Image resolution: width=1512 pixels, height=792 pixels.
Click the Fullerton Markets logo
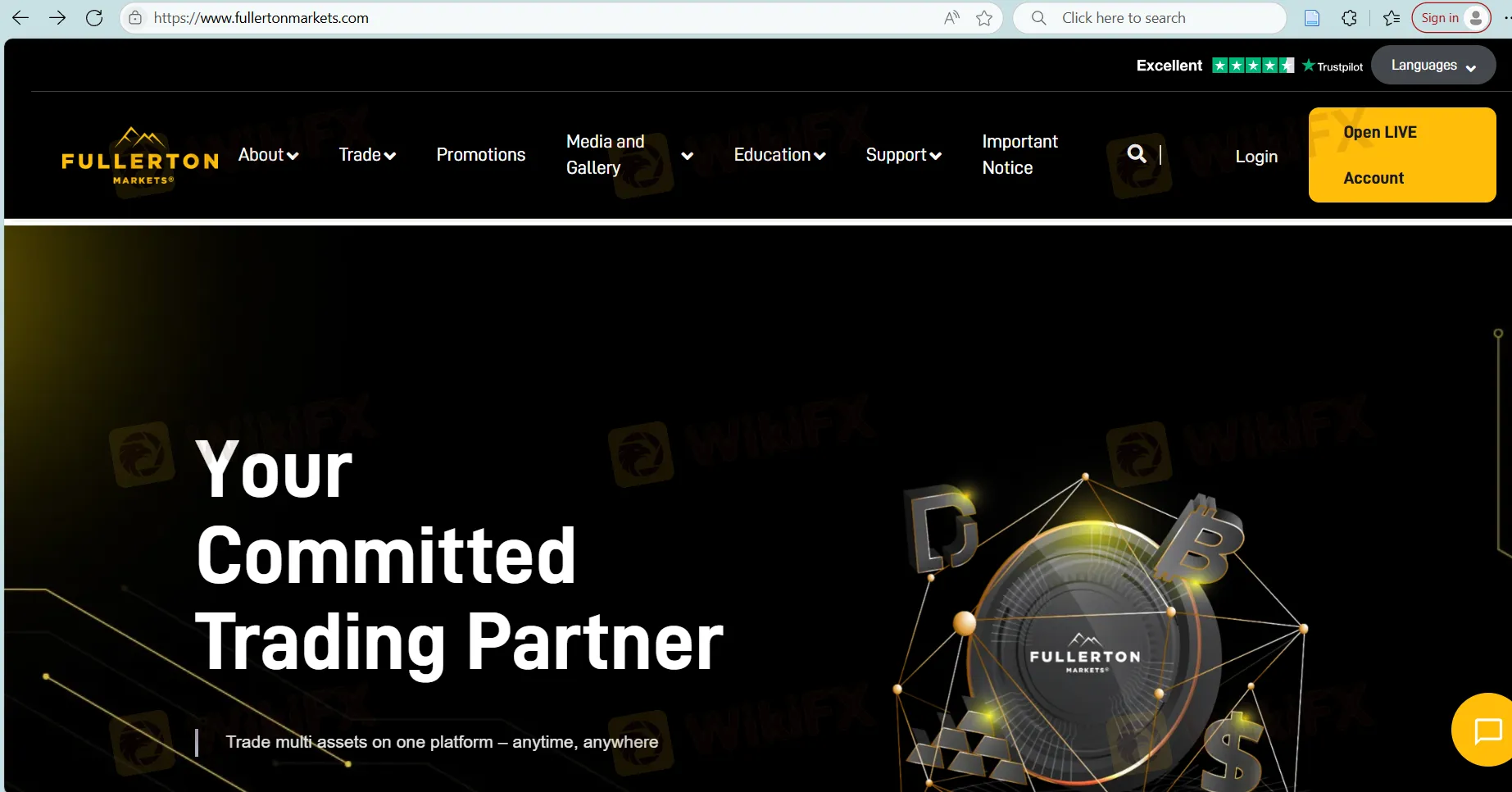tap(140, 155)
